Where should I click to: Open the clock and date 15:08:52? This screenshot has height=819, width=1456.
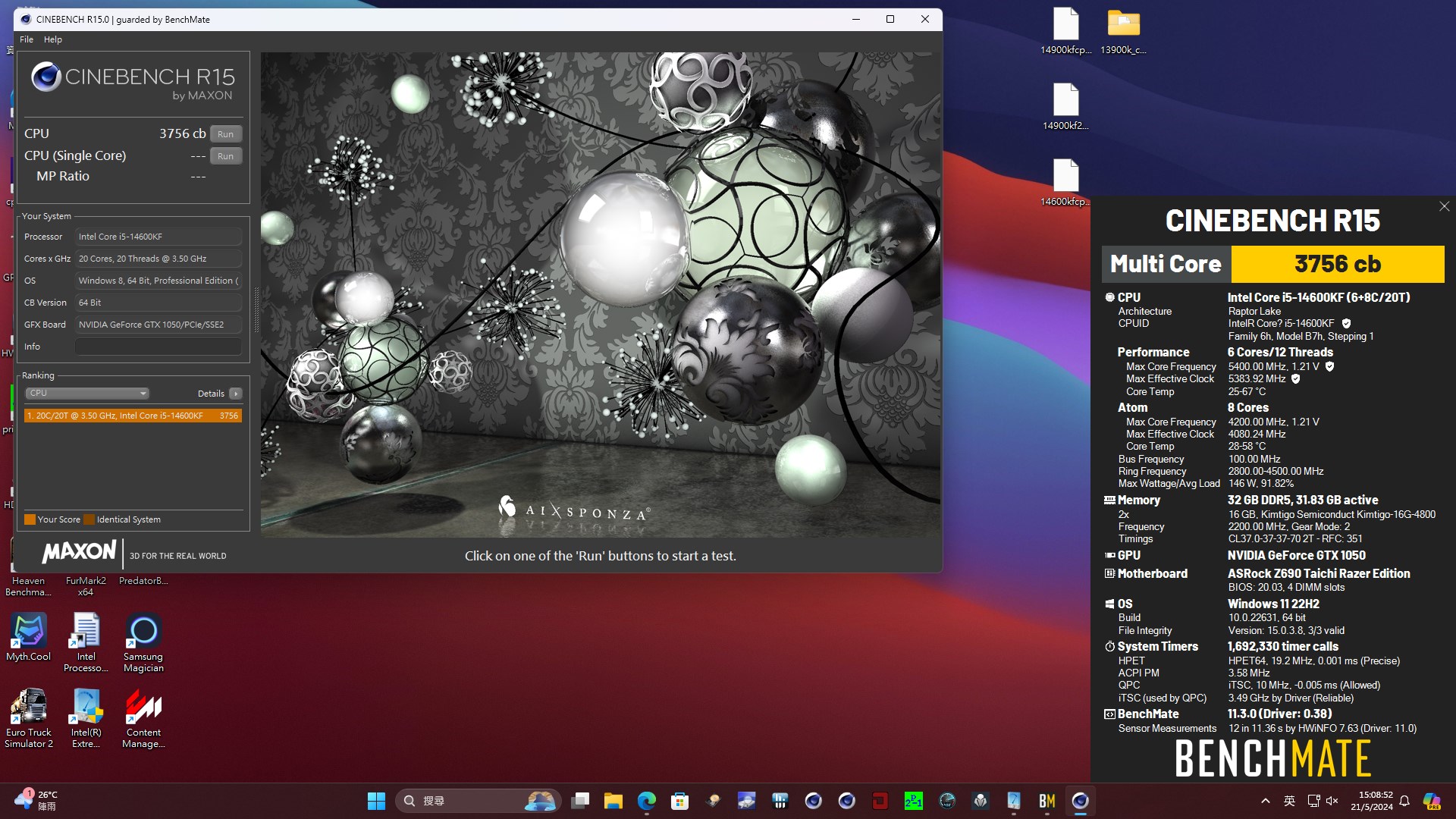pos(1371,801)
